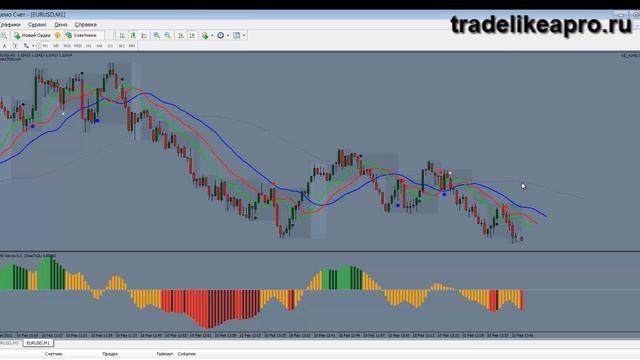Toggle chart shift from right edge
This screenshot has width=640, height=360.
[192, 36]
